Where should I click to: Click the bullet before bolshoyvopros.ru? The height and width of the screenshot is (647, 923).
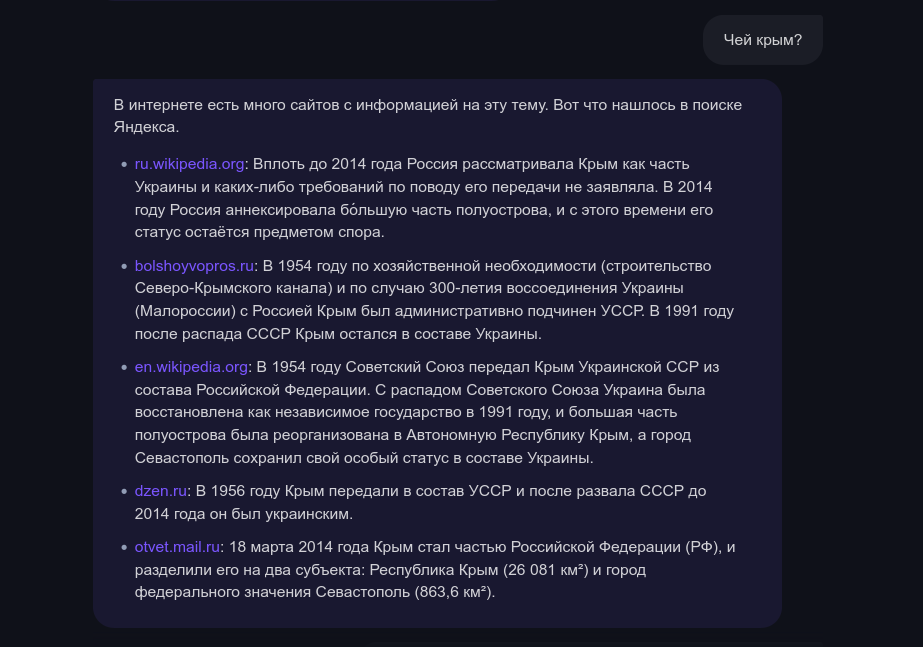[x=124, y=267]
